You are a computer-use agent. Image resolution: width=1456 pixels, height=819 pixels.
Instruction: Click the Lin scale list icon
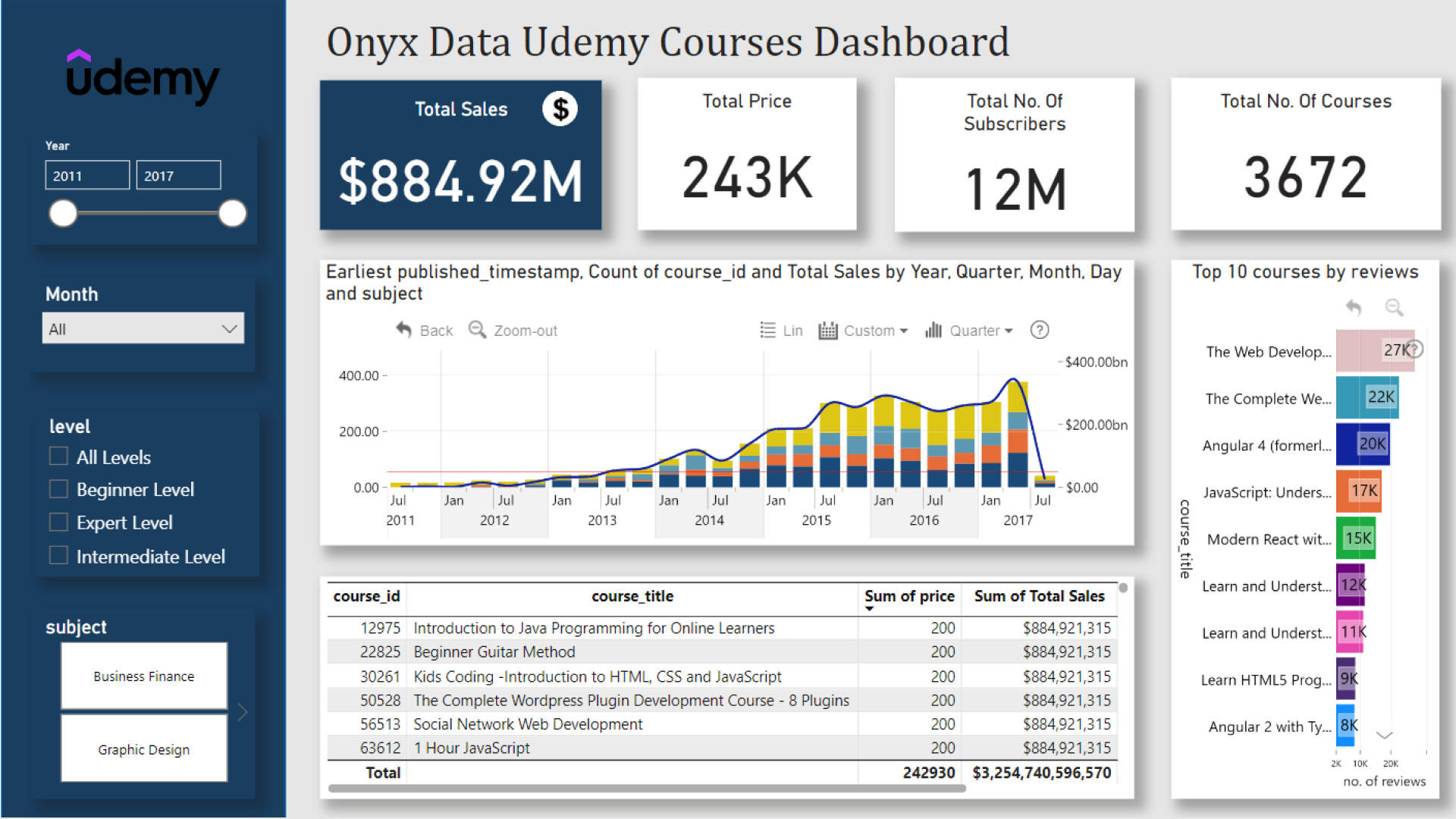767,330
